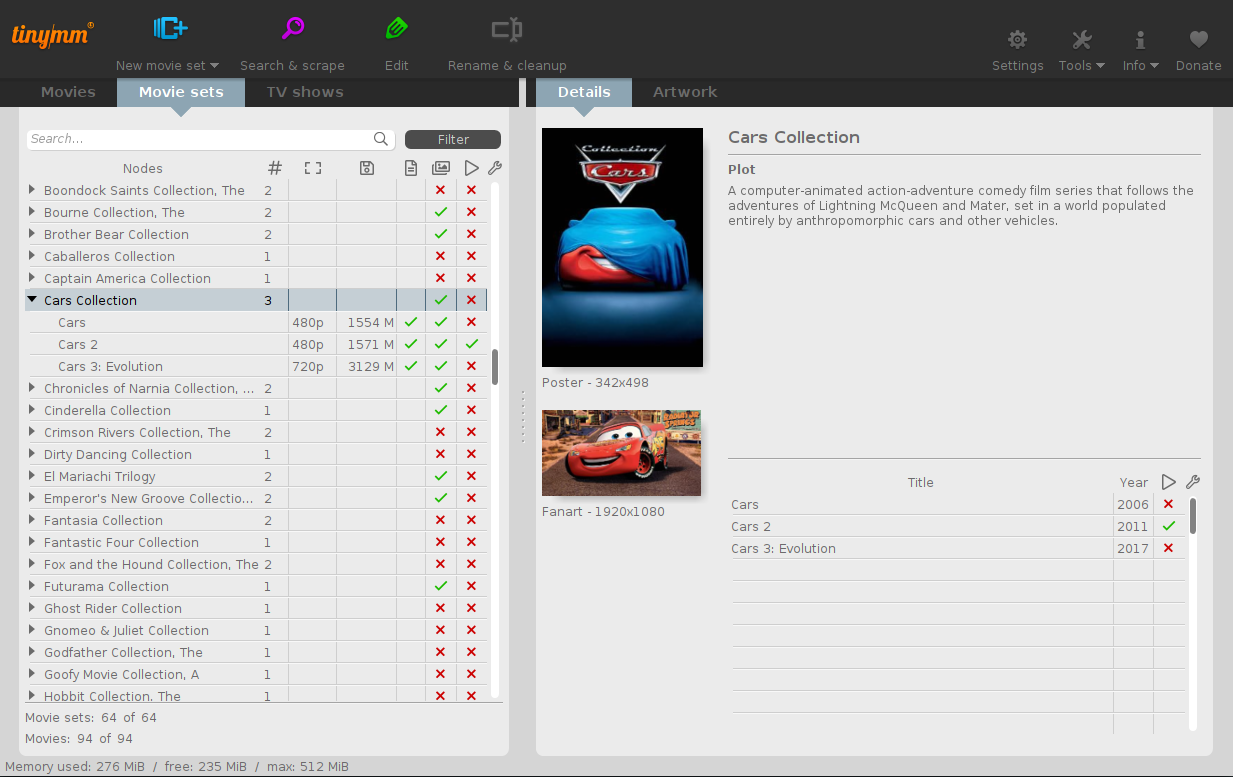Sort by the movie count (#) column header
Image resolution: width=1233 pixels, height=777 pixels.
tap(275, 168)
